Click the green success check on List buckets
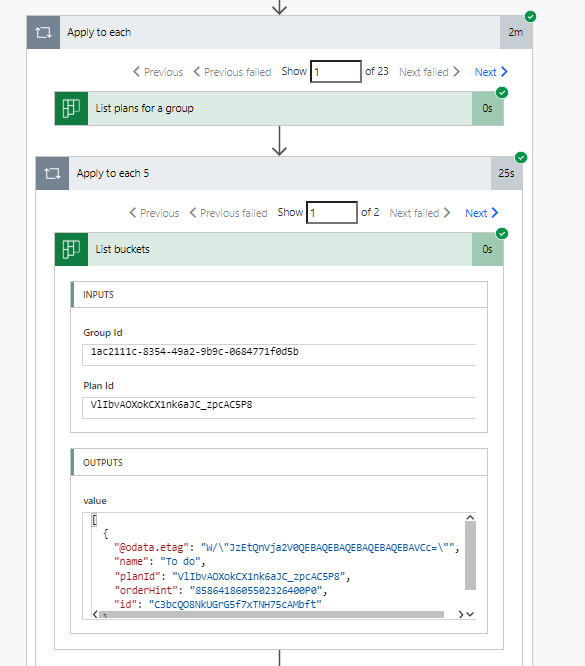This screenshot has height=666, width=585. coord(502,234)
